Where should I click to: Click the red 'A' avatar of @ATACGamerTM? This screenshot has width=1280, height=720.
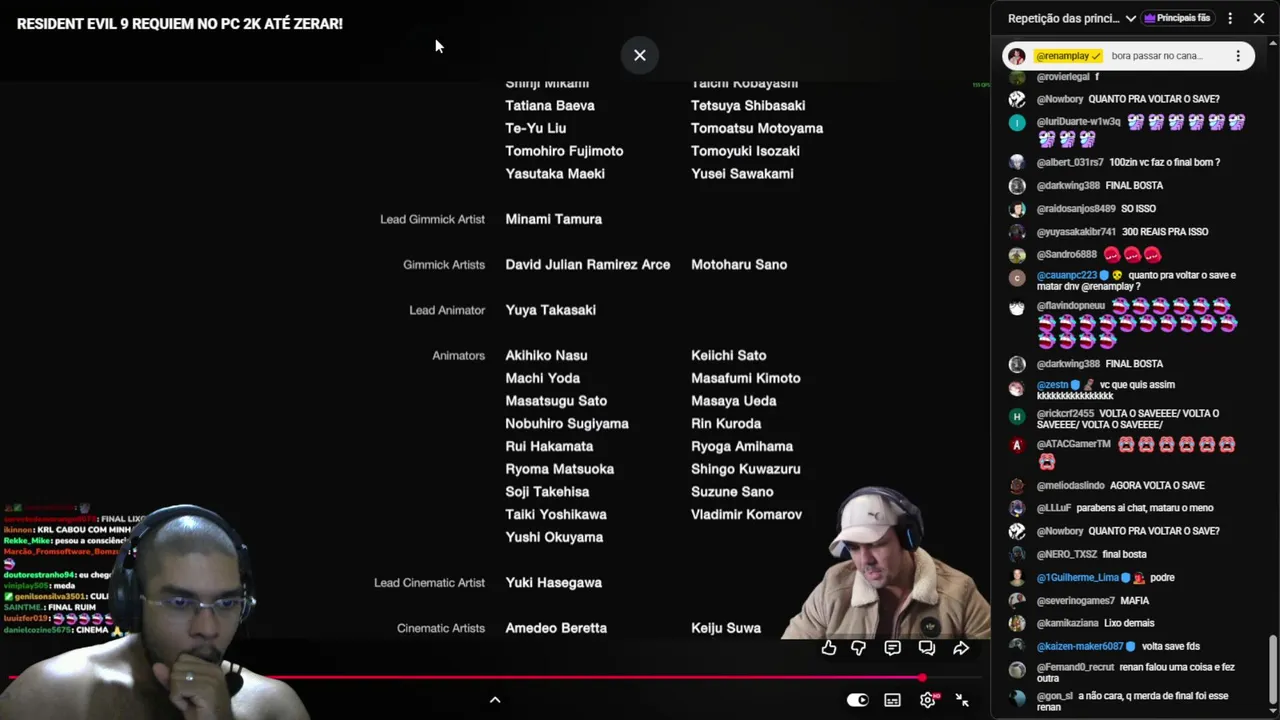[1017, 445]
